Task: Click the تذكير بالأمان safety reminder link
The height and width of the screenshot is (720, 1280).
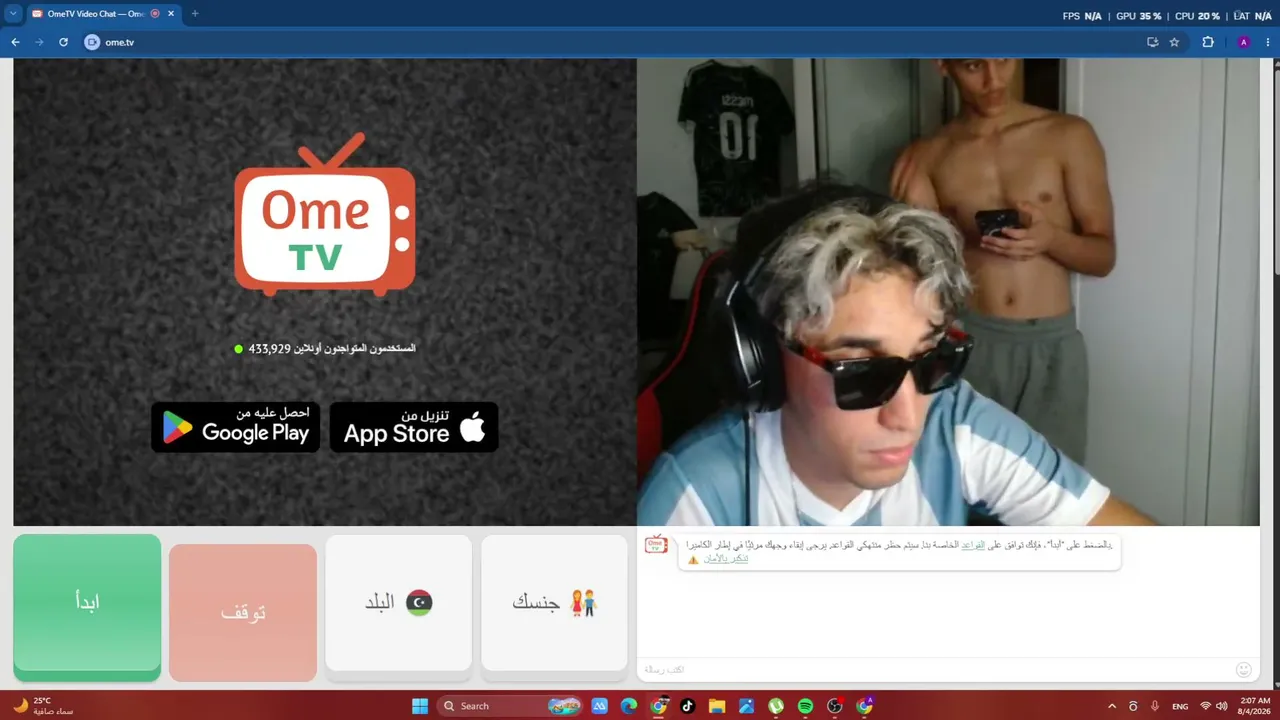Action: coord(725,559)
